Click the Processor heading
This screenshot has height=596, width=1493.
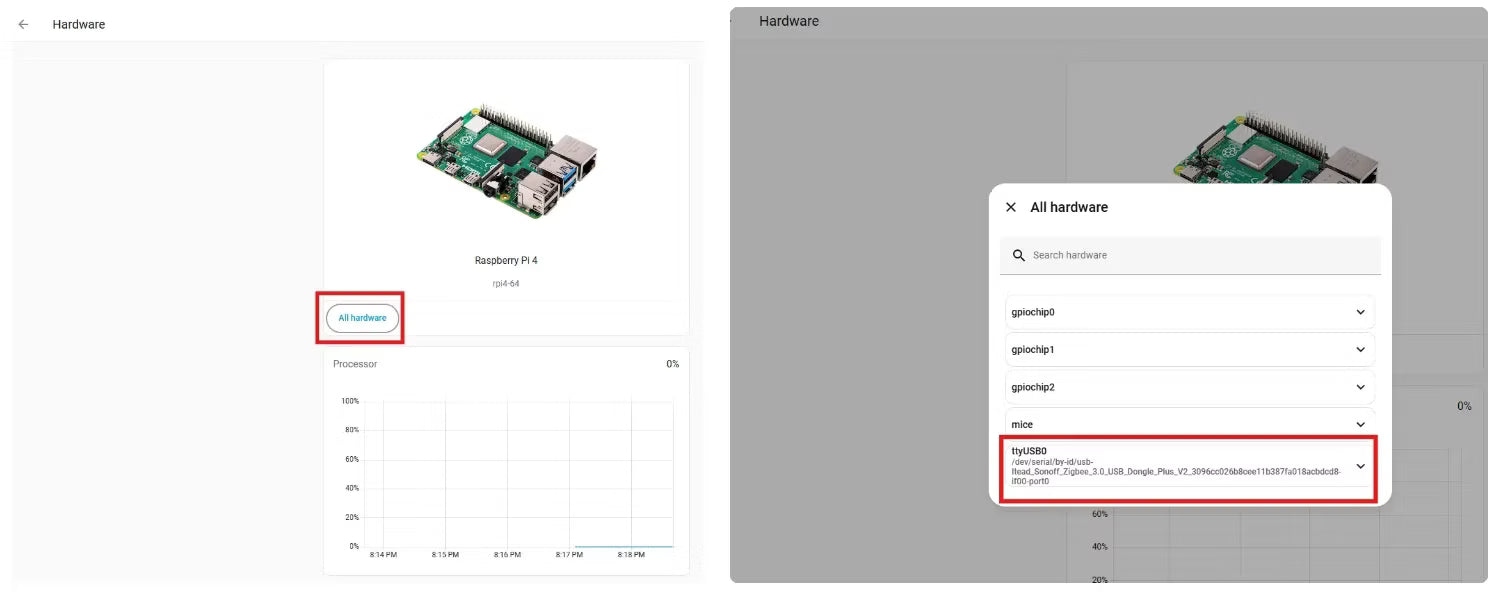[x=355, y=364]
